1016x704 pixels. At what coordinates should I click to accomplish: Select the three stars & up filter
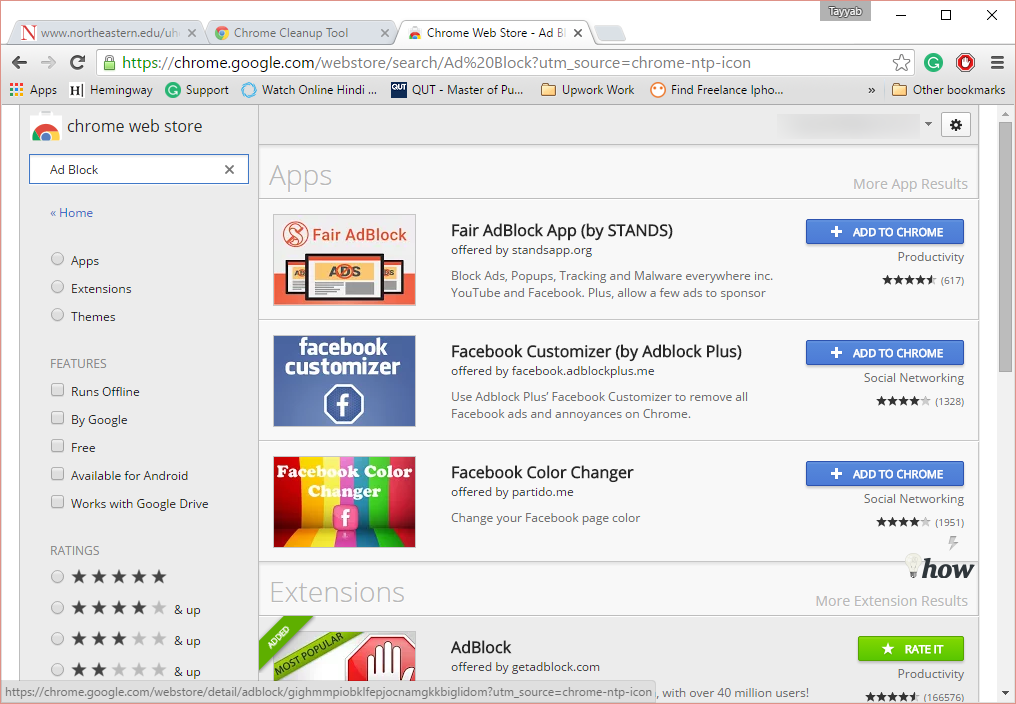tap(58, 639)
